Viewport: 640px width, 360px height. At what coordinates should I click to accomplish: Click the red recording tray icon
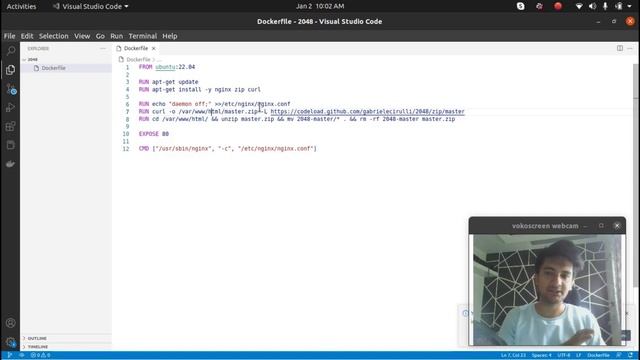click(x=558, y=6)
